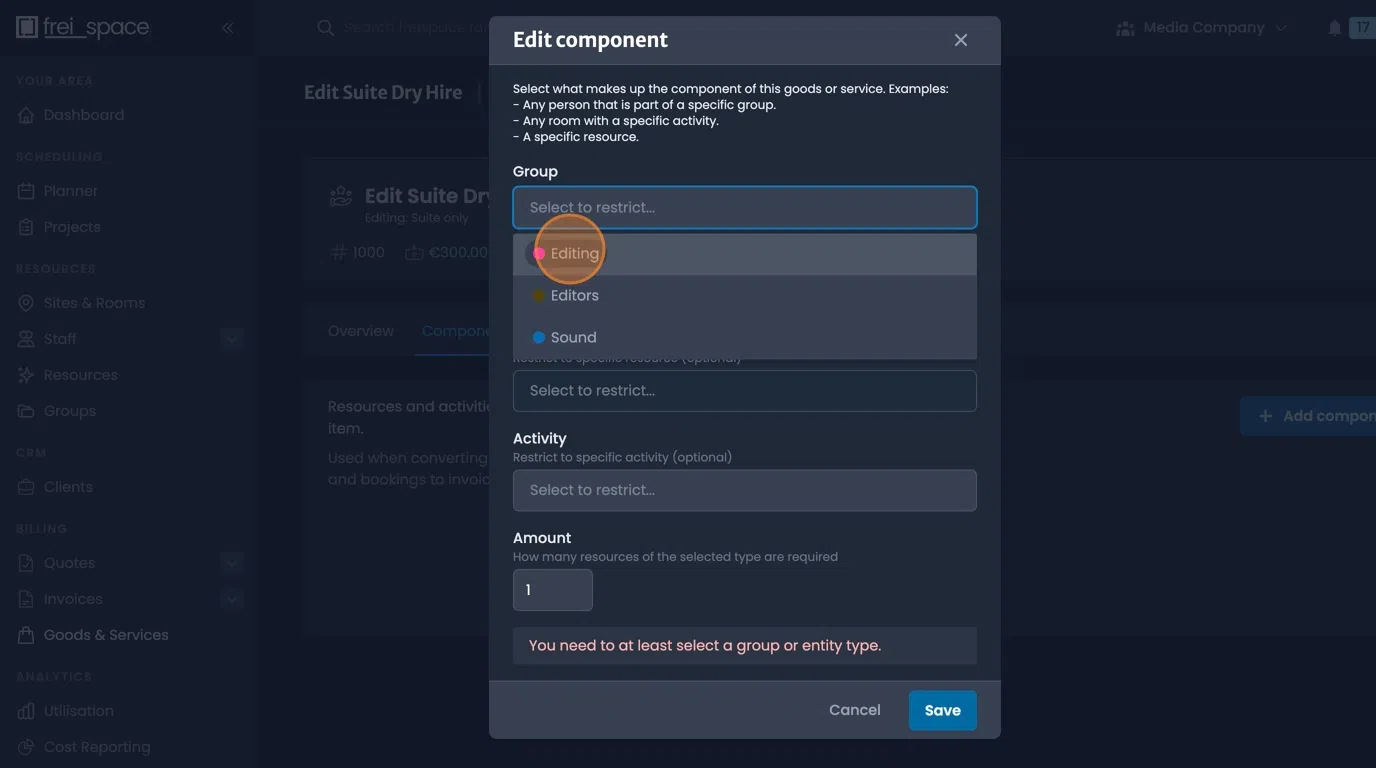The height and width of the screenshot is (768, 1376).
Task: Open the Clients CRM page
Action: pyautogui.click(x=66, y=486)
